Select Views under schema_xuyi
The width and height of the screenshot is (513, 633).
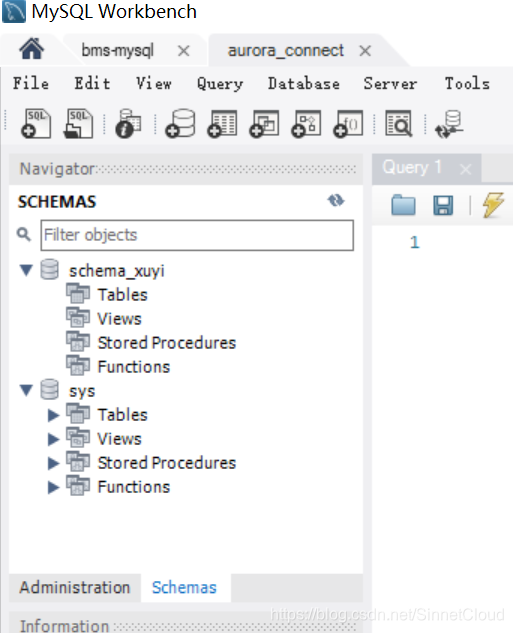[119, 319]
